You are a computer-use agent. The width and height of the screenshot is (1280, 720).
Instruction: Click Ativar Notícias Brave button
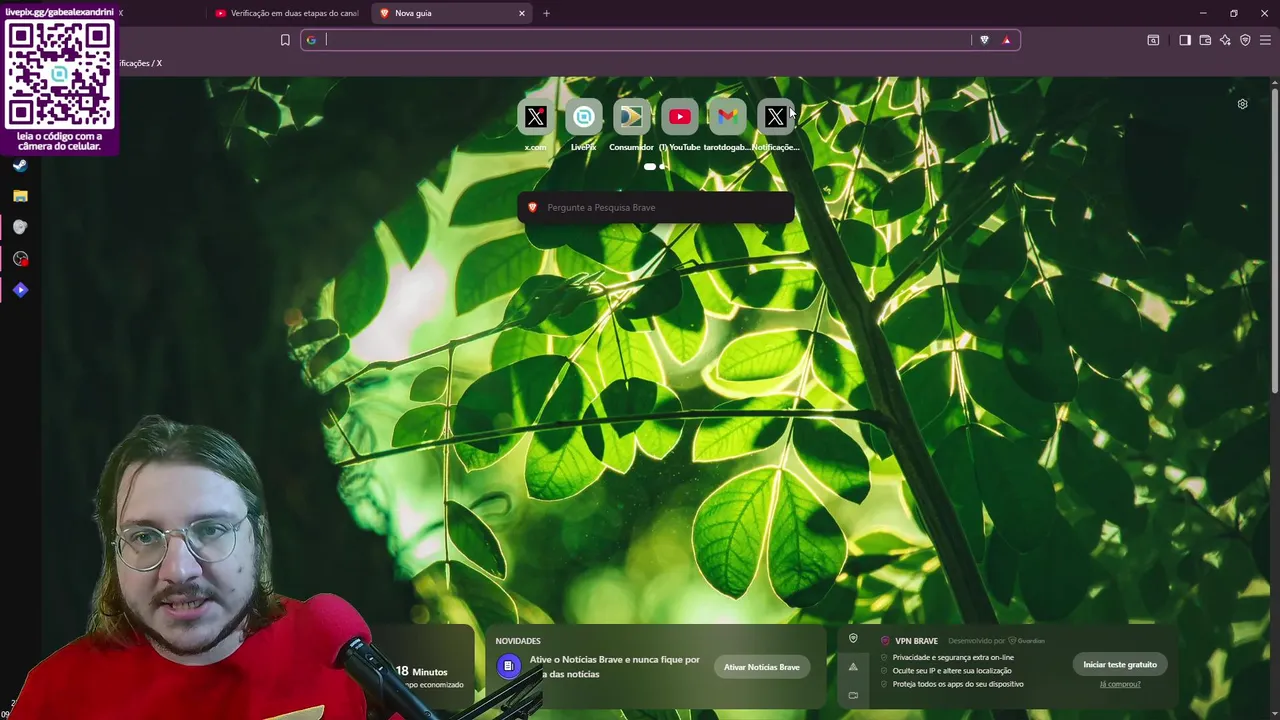[x=761, y=667]
